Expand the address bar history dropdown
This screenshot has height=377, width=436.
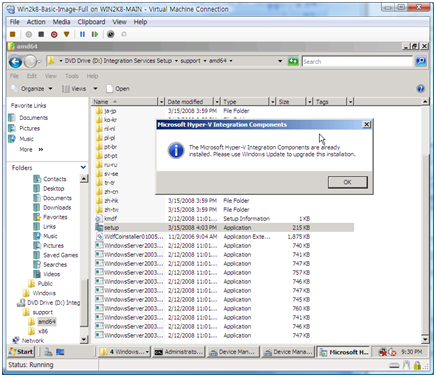pos(280,61)
